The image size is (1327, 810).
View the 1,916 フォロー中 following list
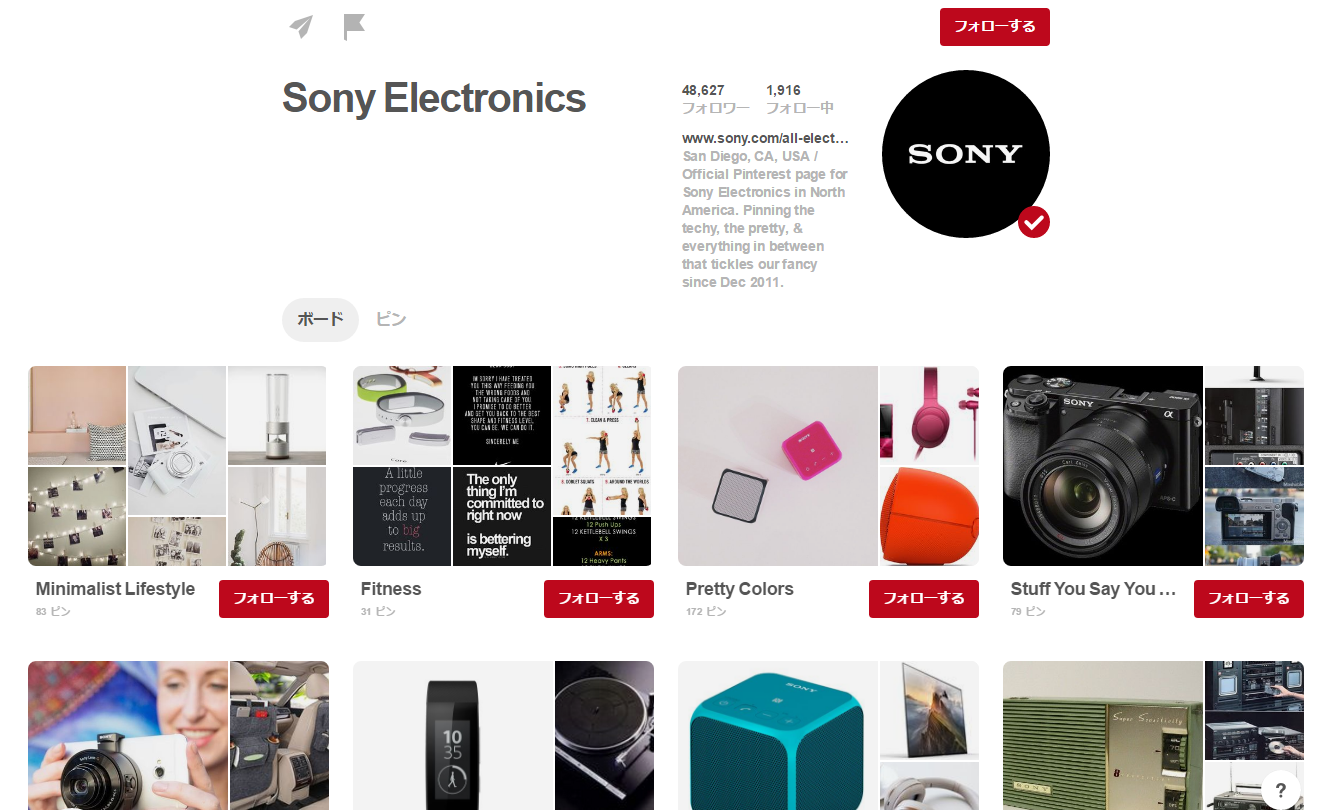(x=800, y=99)
